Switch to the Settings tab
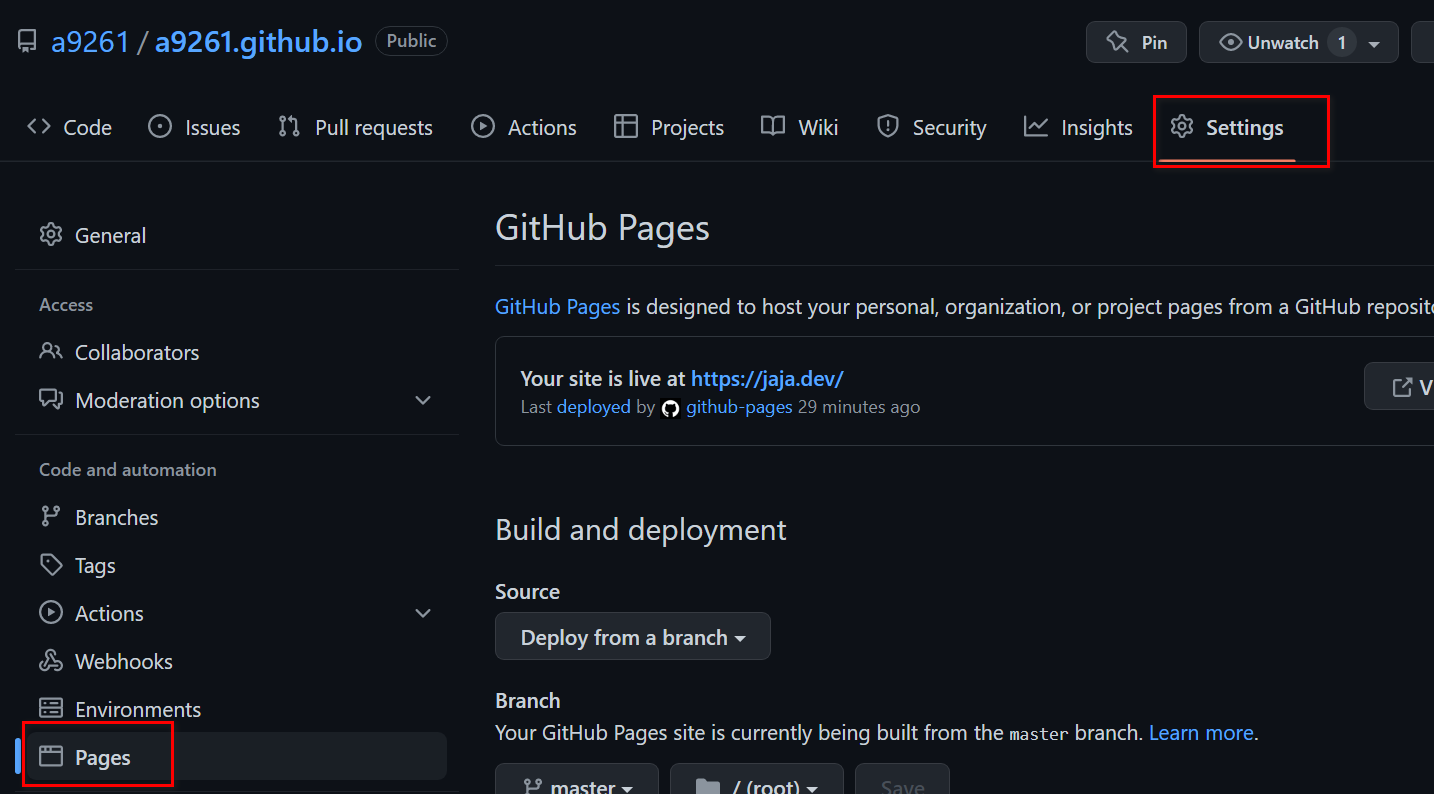Image resolution: width=1434 pixels, height=794 pixels. click(x=1242, y=128)
